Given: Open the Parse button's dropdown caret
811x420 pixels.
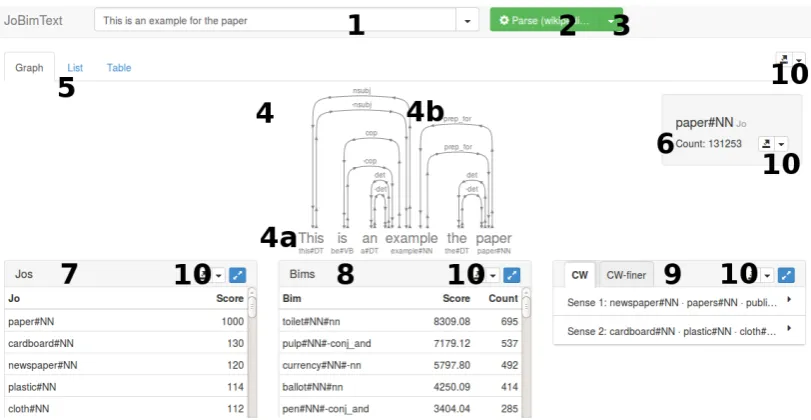Looking at the screenshot, I should [x=611, y=21].
